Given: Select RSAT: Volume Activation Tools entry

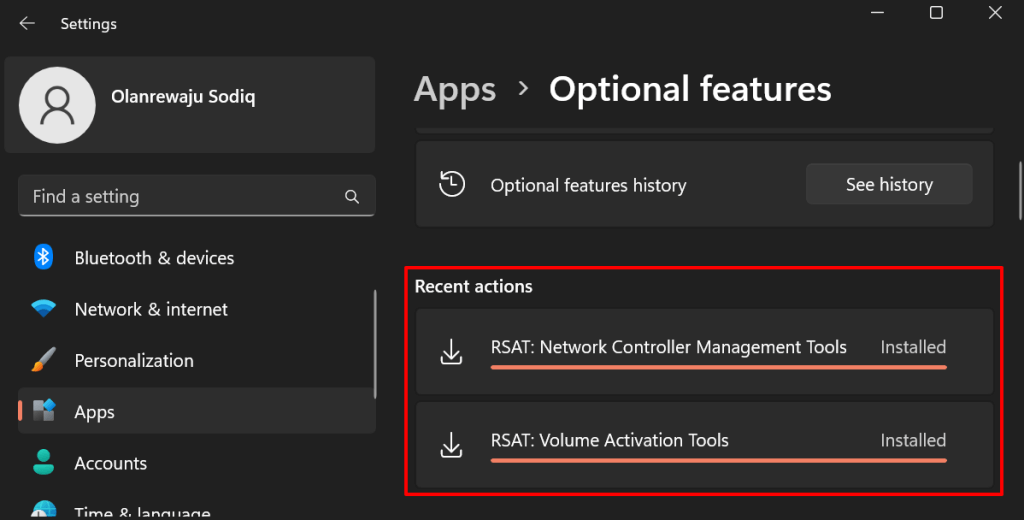Looking at the screenshot, I should point(609,440).
